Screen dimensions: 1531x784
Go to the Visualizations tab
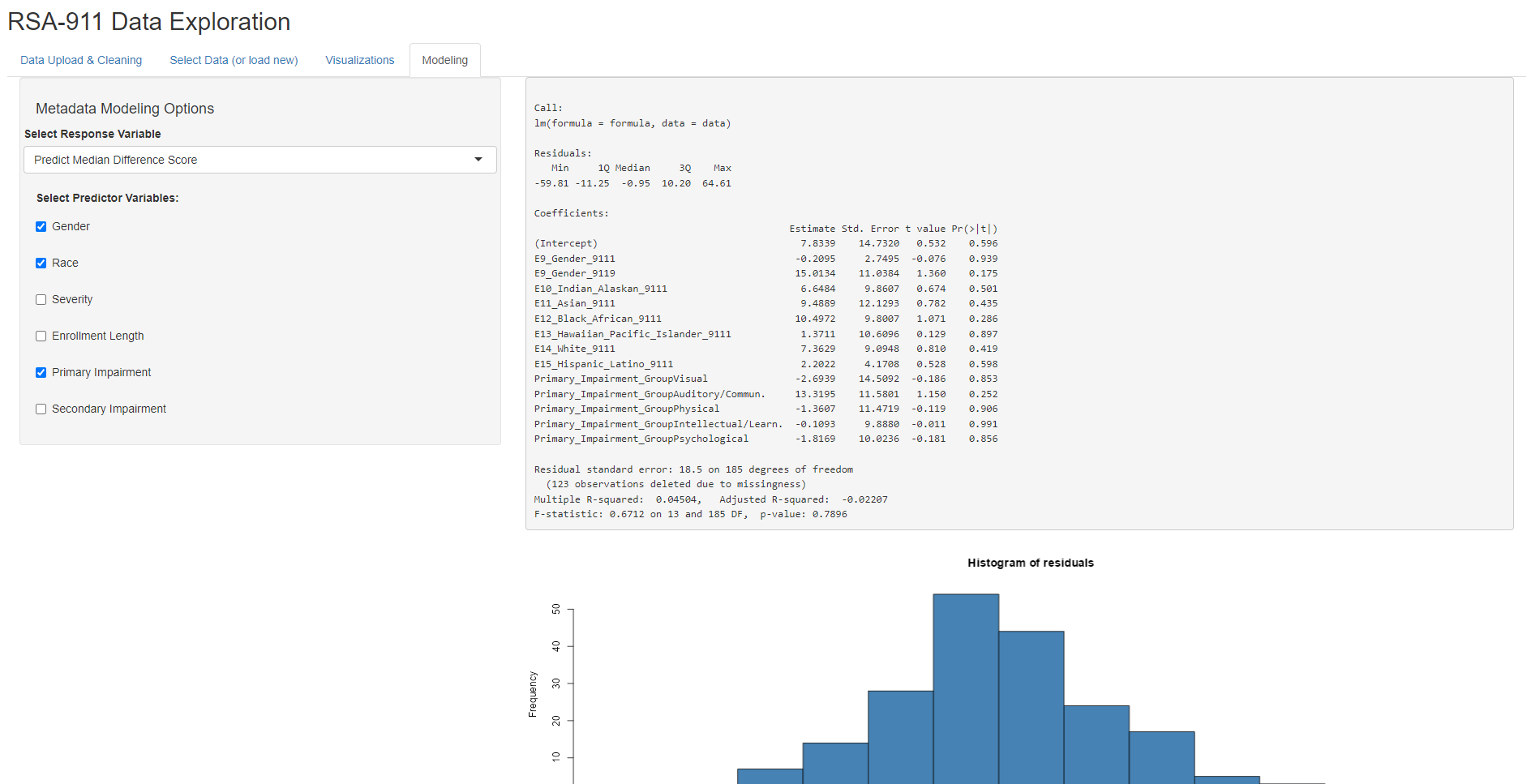tap(359, 60)
